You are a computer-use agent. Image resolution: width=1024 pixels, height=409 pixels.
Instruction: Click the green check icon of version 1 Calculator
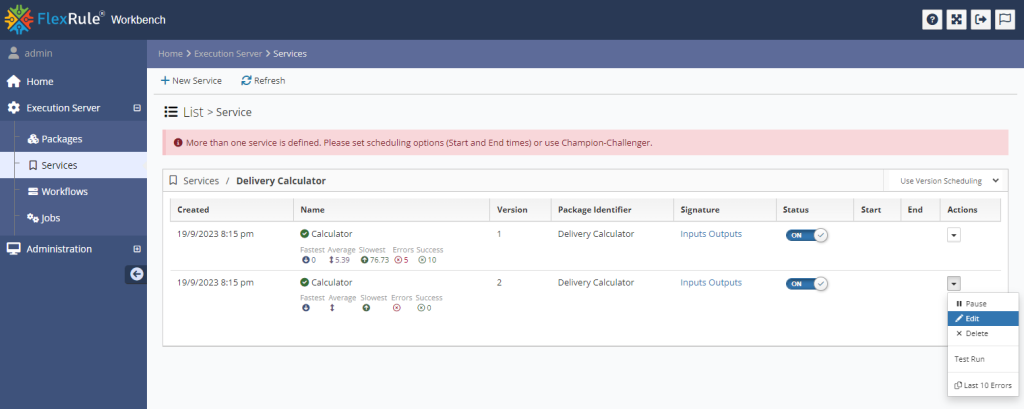click(304, 234)
